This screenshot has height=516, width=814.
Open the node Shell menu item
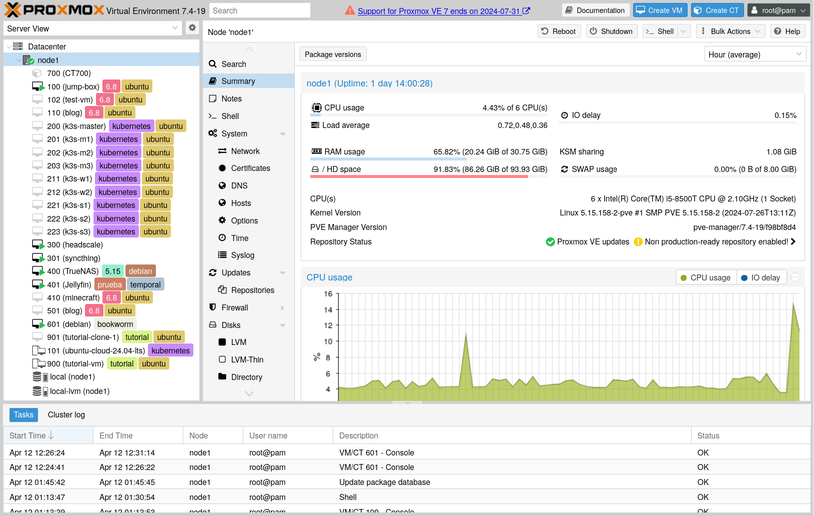click(249, 116)
